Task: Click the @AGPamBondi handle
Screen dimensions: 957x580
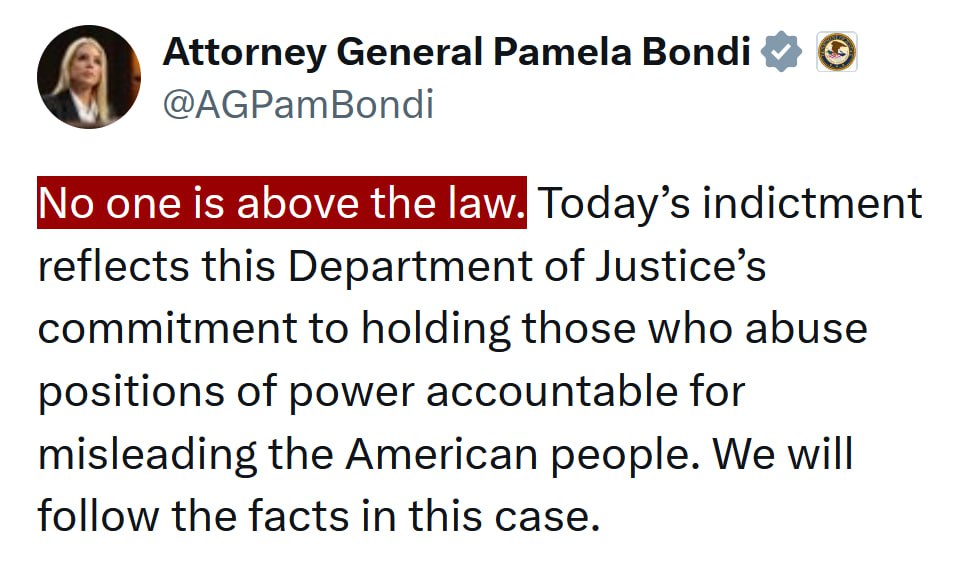Action: [x=298, y=104]
